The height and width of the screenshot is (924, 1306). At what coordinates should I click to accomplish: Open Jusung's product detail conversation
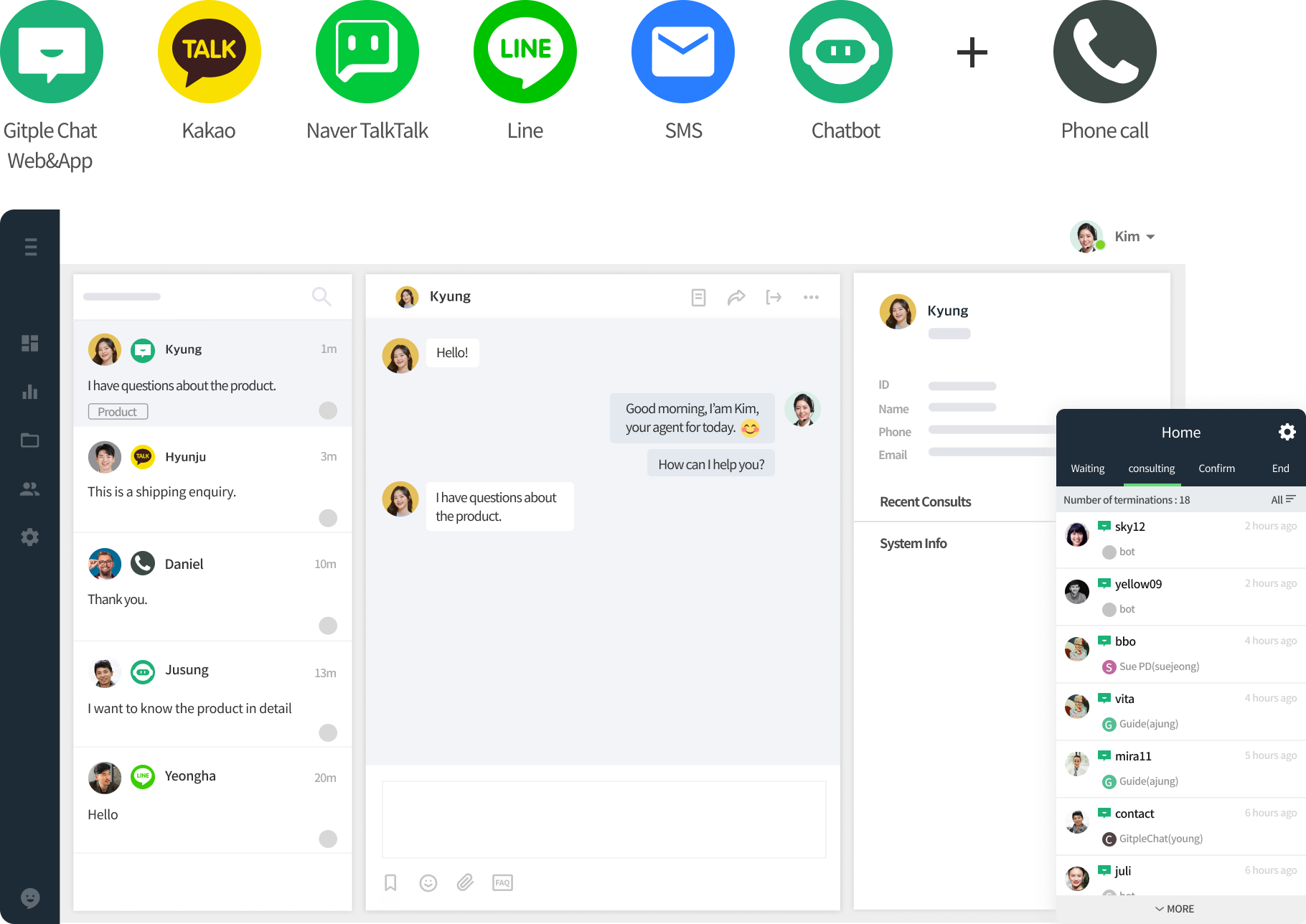(212, 694)
